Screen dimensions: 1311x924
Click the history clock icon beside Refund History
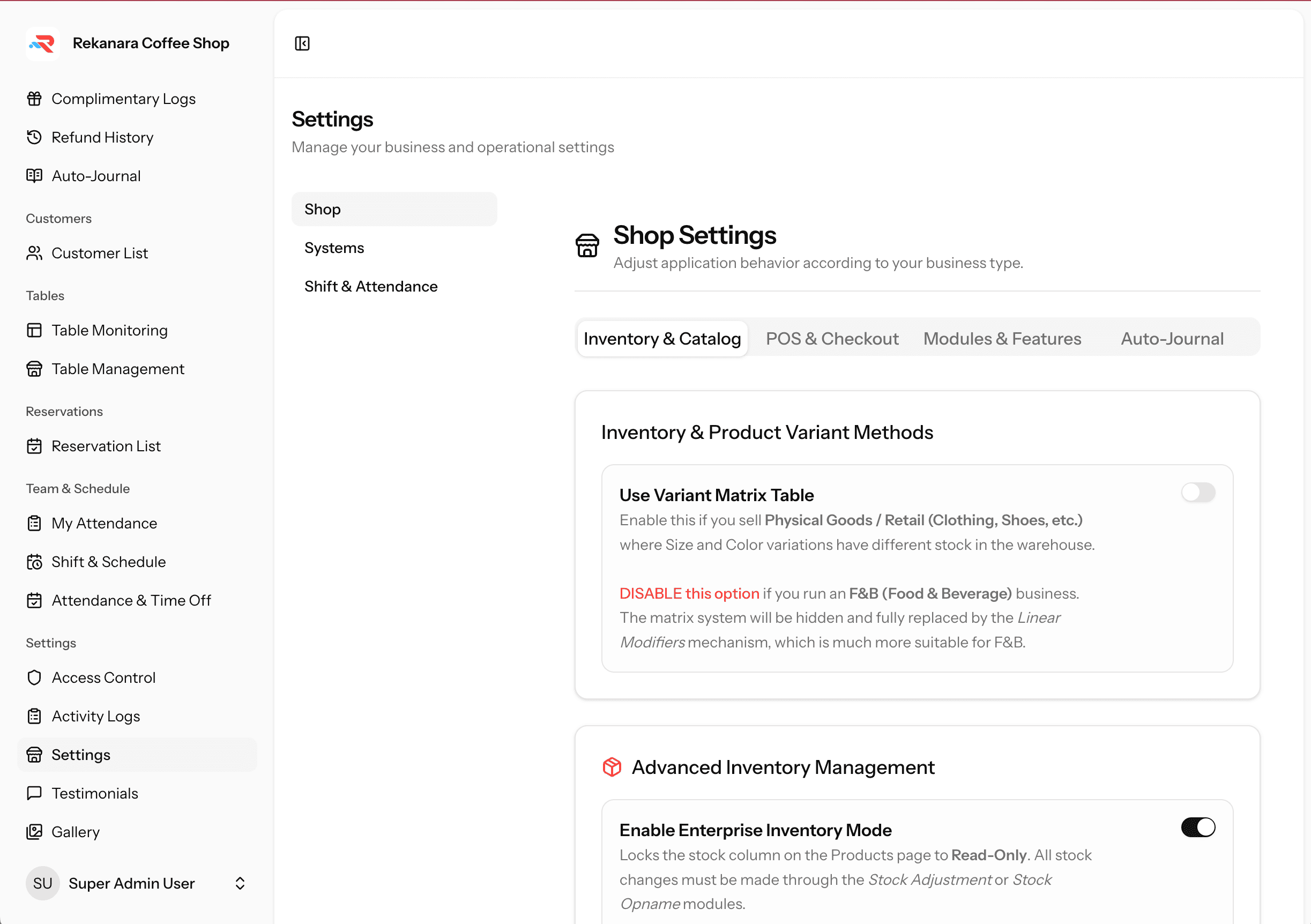tap(34, 137)
